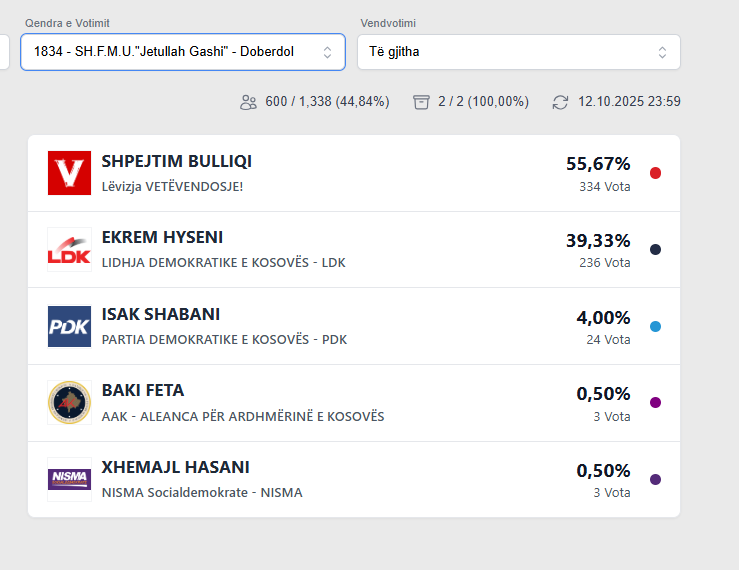Click the blue dot for Isak Shabani
This screenshot has height=570, width=739.
click(x=655, y=326)
